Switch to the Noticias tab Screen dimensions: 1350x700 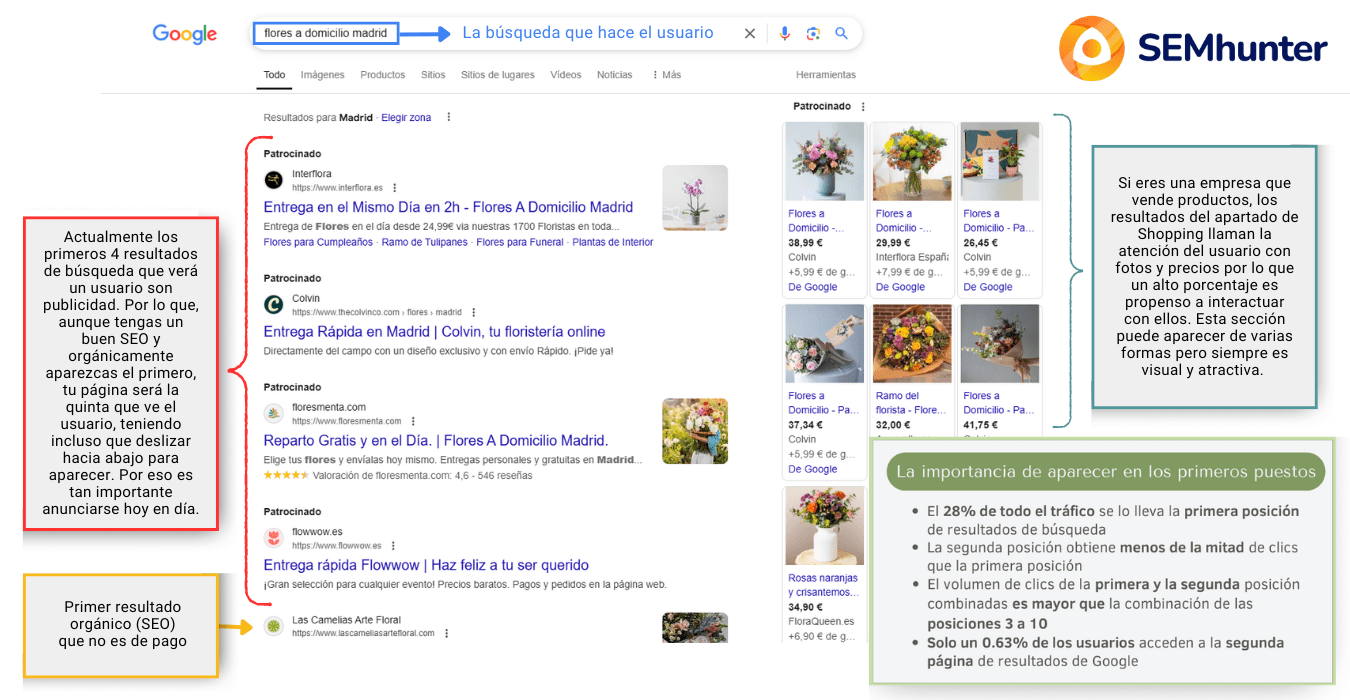point(614,75)
